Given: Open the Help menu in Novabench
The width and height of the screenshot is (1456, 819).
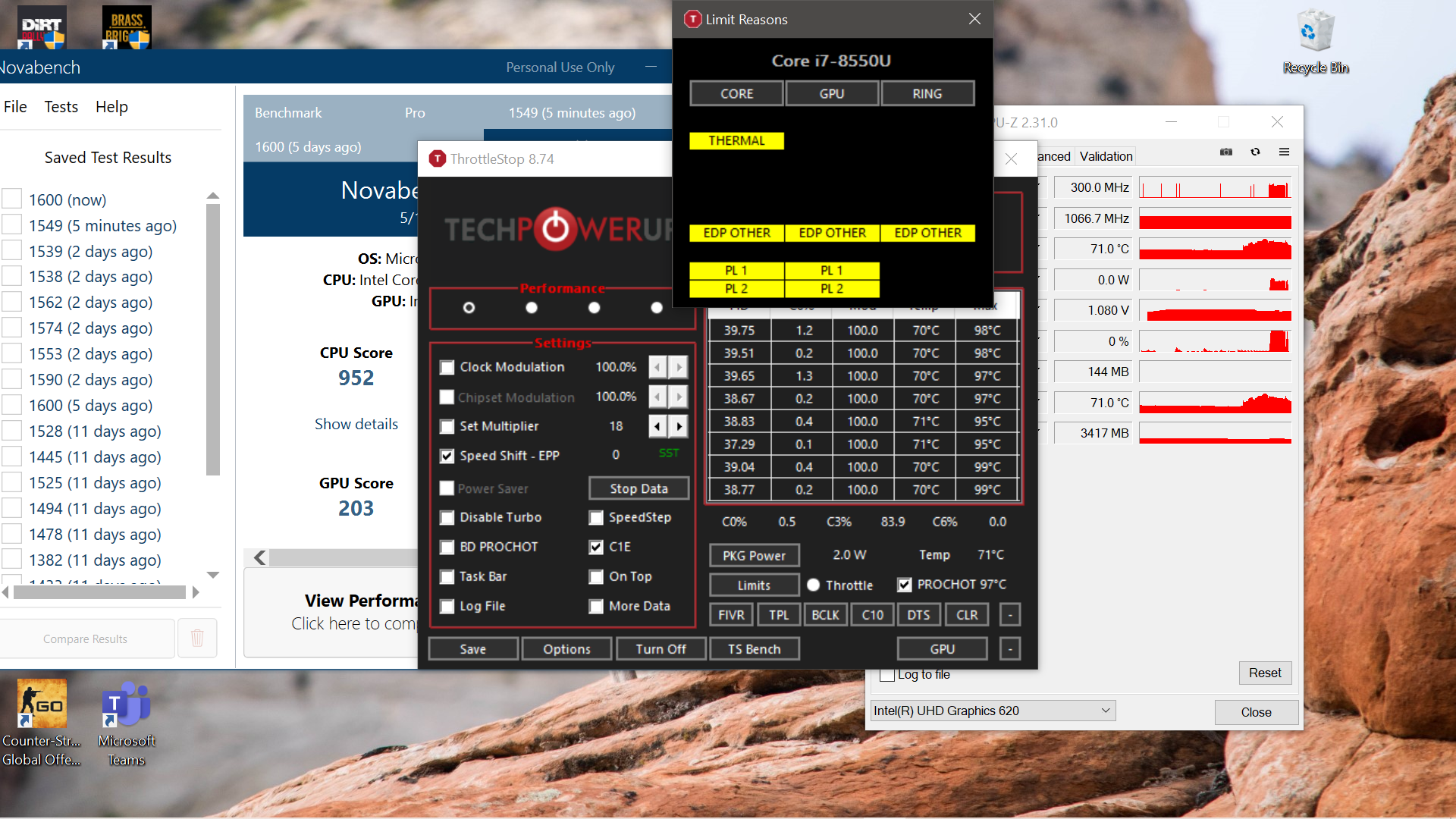Looking at the screenshot, I should click(x=111, y=107).
